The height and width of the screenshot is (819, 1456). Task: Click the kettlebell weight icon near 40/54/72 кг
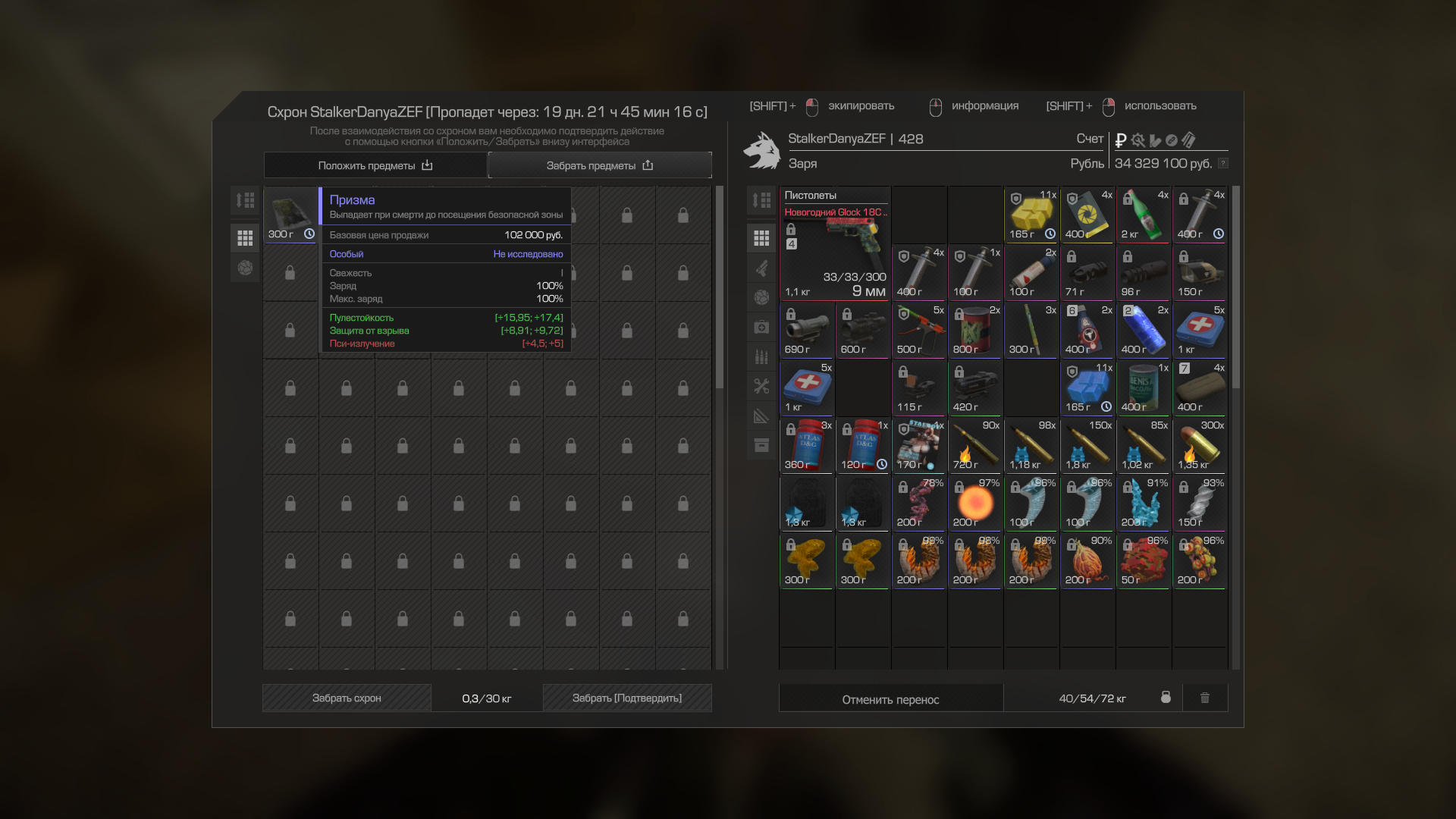pos(1166,697)
